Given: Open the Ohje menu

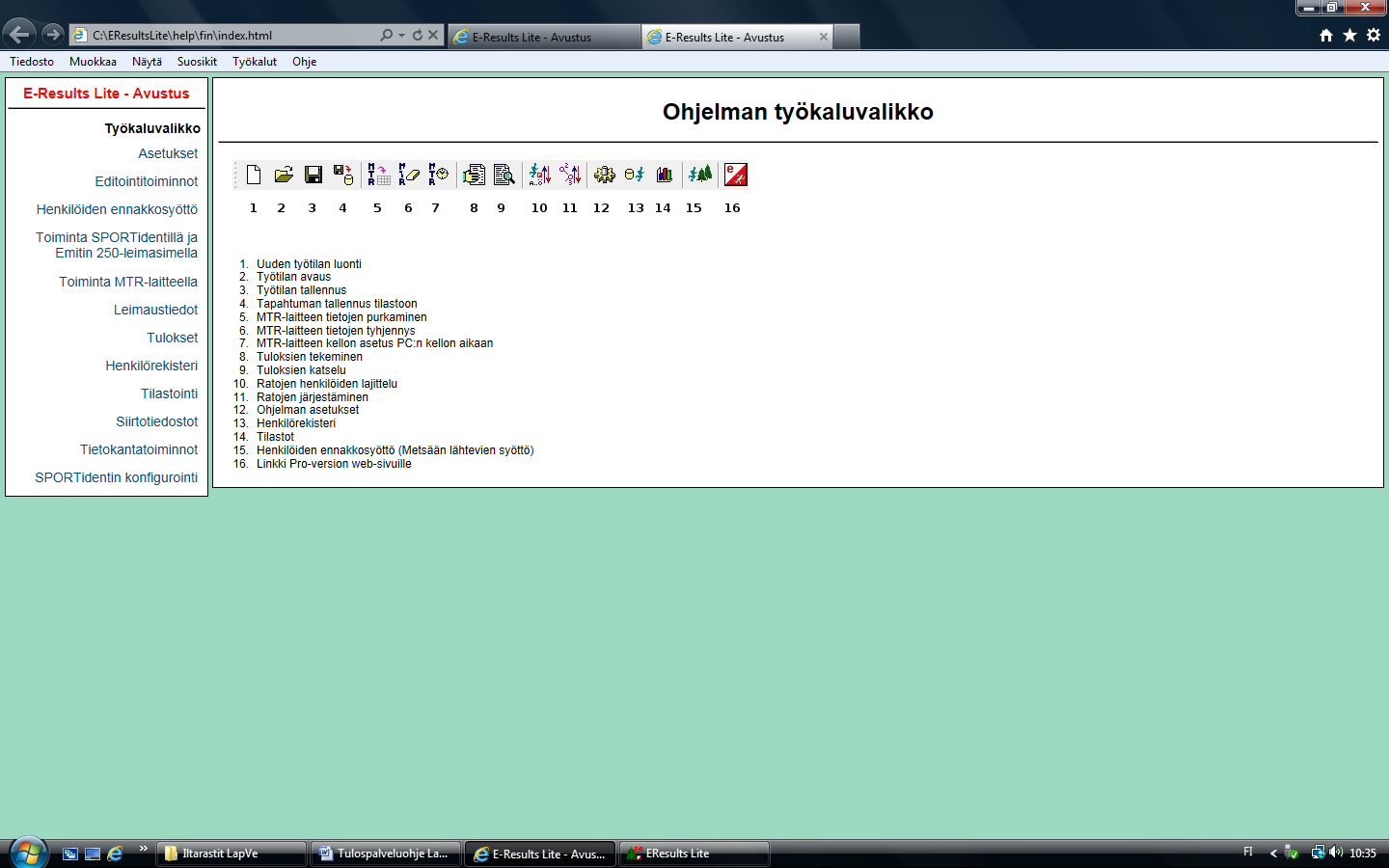Looking at the screenshot, I should [304, 62].
